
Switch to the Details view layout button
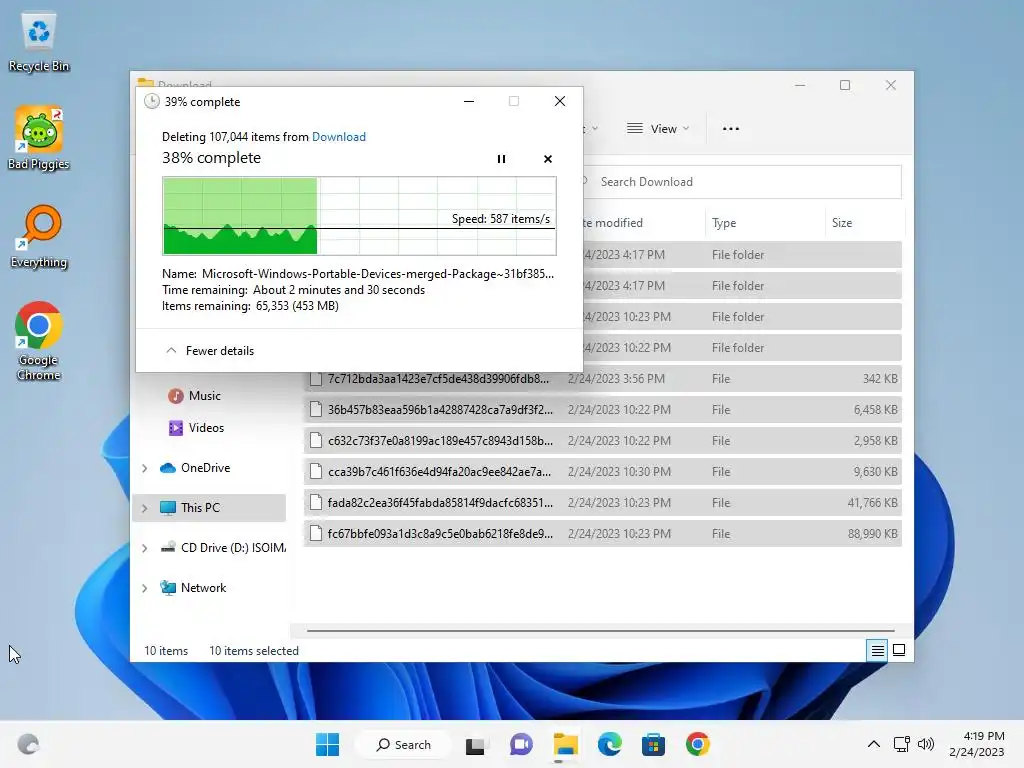(877, 650)
